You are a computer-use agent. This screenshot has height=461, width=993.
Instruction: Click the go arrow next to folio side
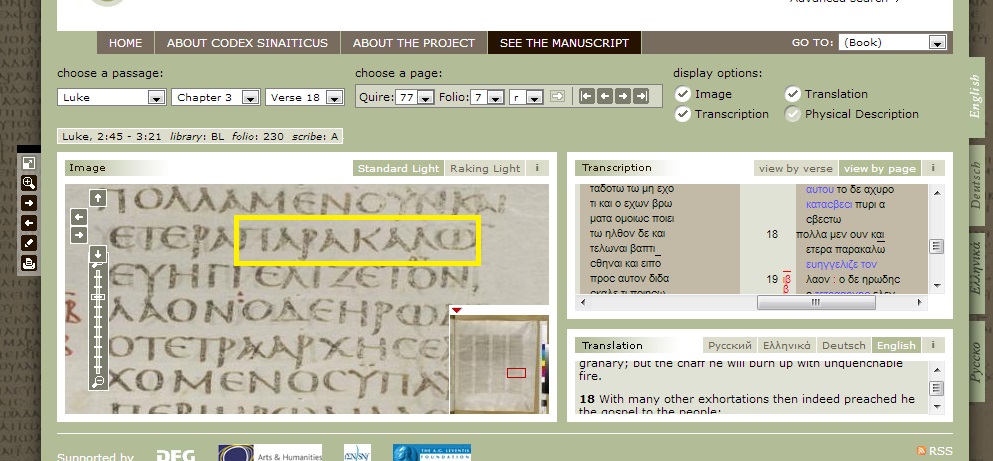[x=557, y=97]
